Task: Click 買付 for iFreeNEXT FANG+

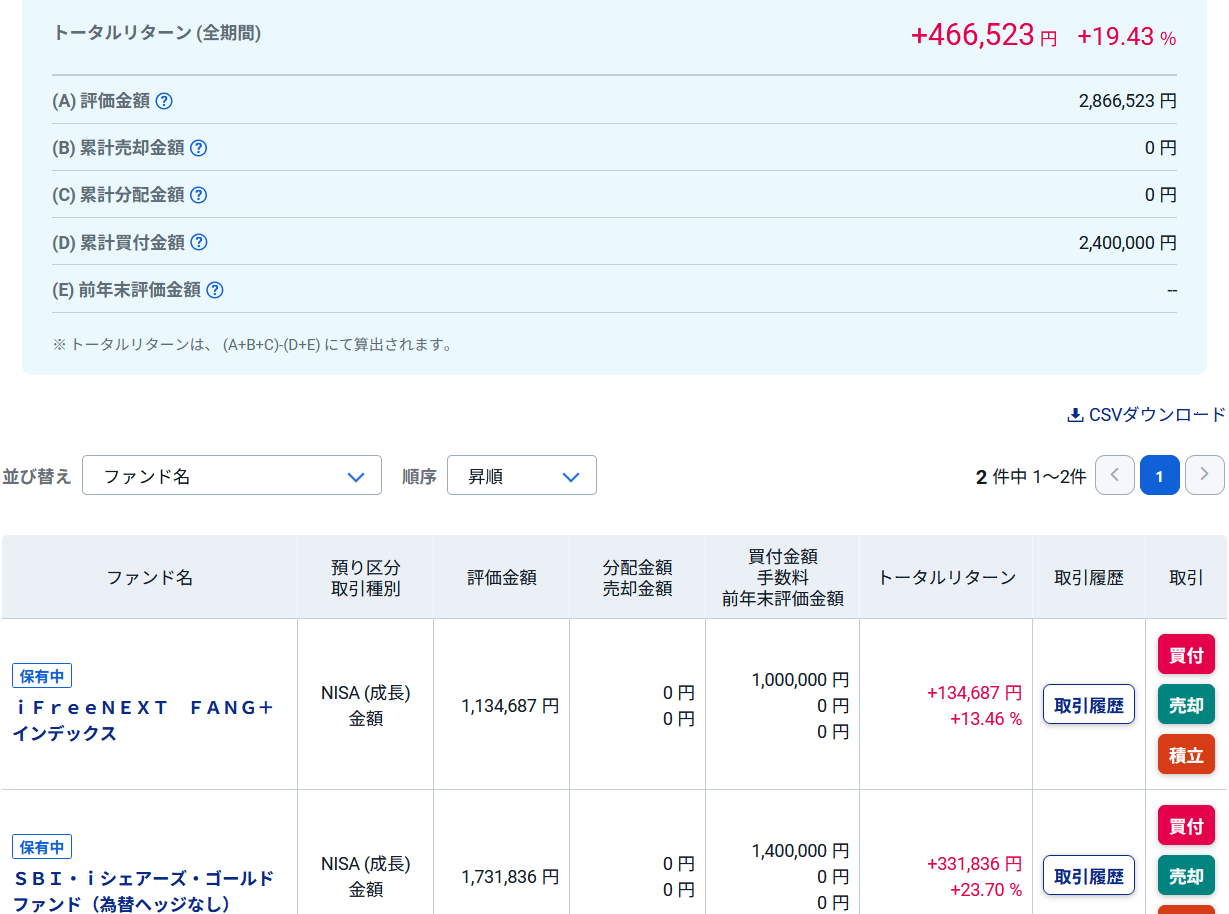Action: click(x=1186, y=655)
